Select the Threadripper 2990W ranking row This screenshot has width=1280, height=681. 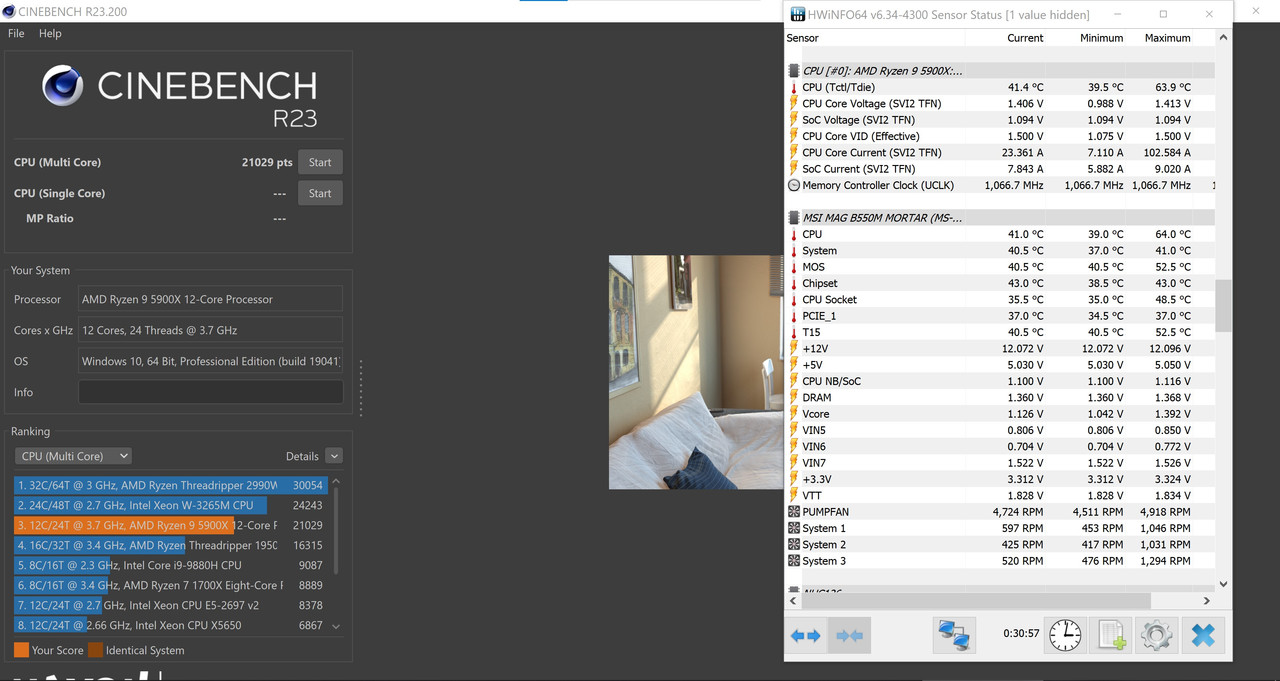tap(170, 485)
